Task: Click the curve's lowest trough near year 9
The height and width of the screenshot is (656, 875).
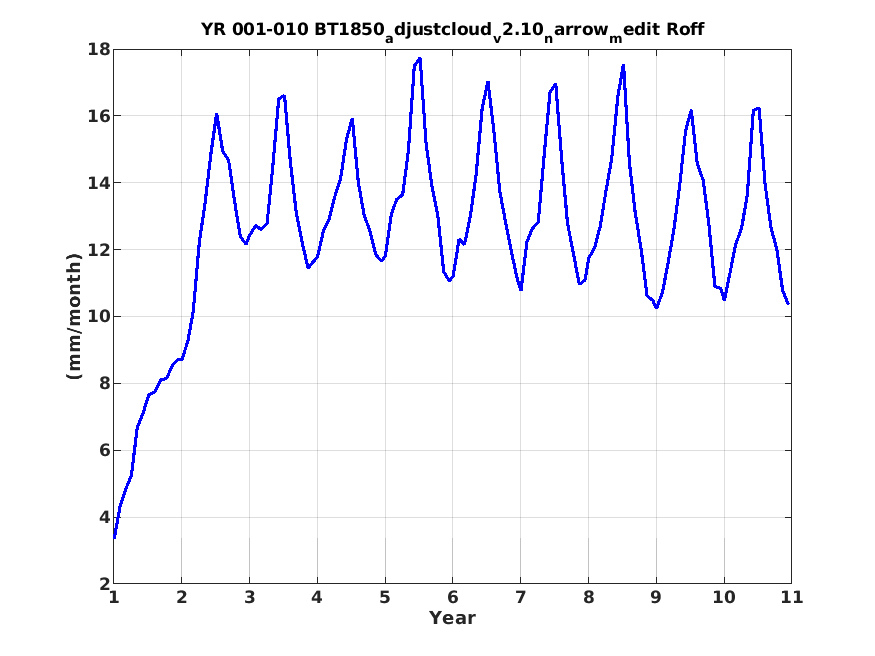Action: (656, 307)
